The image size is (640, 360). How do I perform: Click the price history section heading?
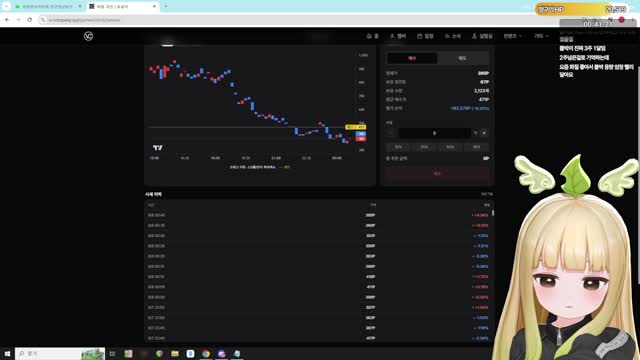(153, 194)
